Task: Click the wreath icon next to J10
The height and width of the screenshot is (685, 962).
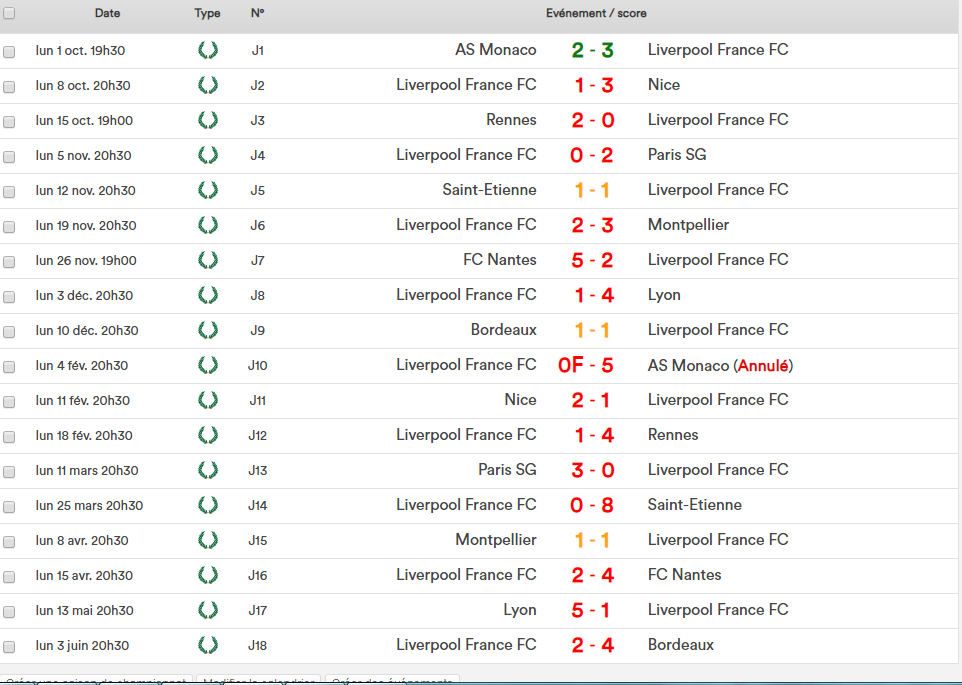Action: [x=208, y=365]
